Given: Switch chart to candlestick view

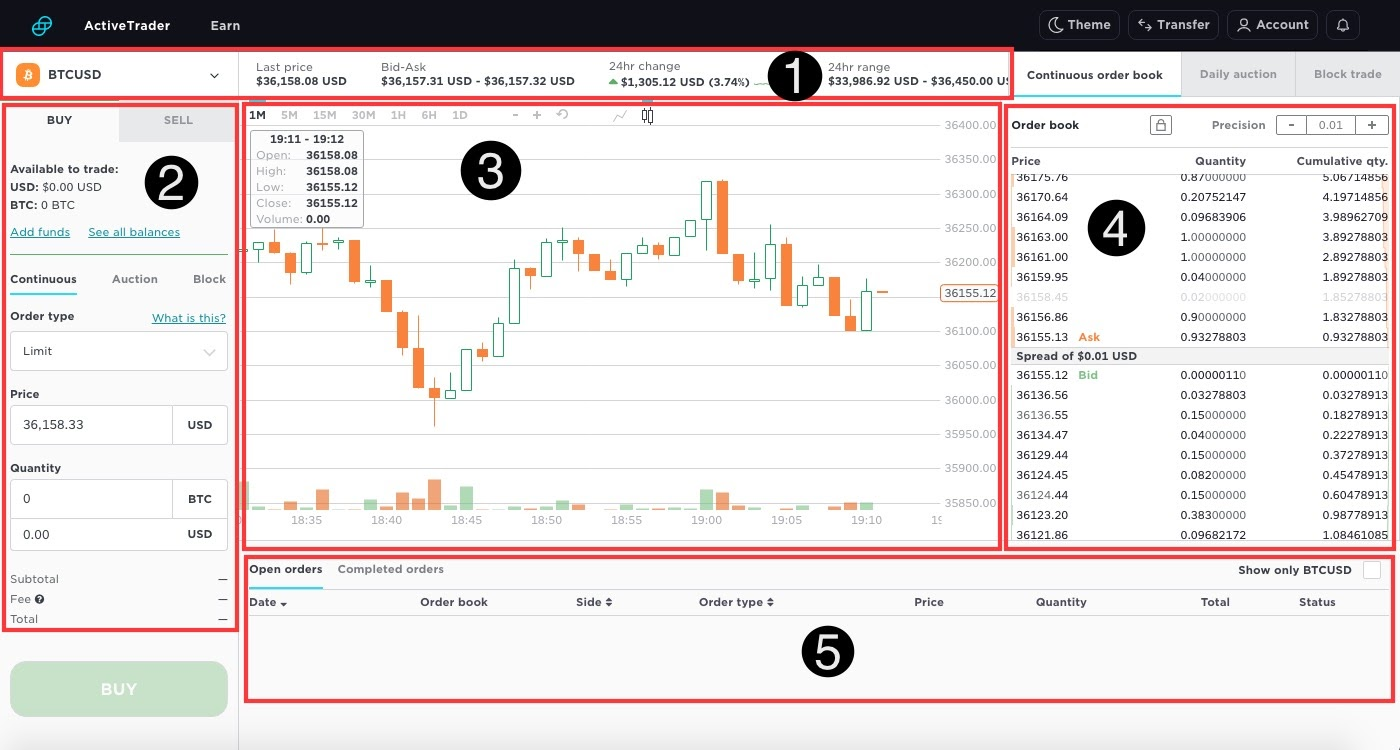Looking at the screenshot, I should (647, 115).
